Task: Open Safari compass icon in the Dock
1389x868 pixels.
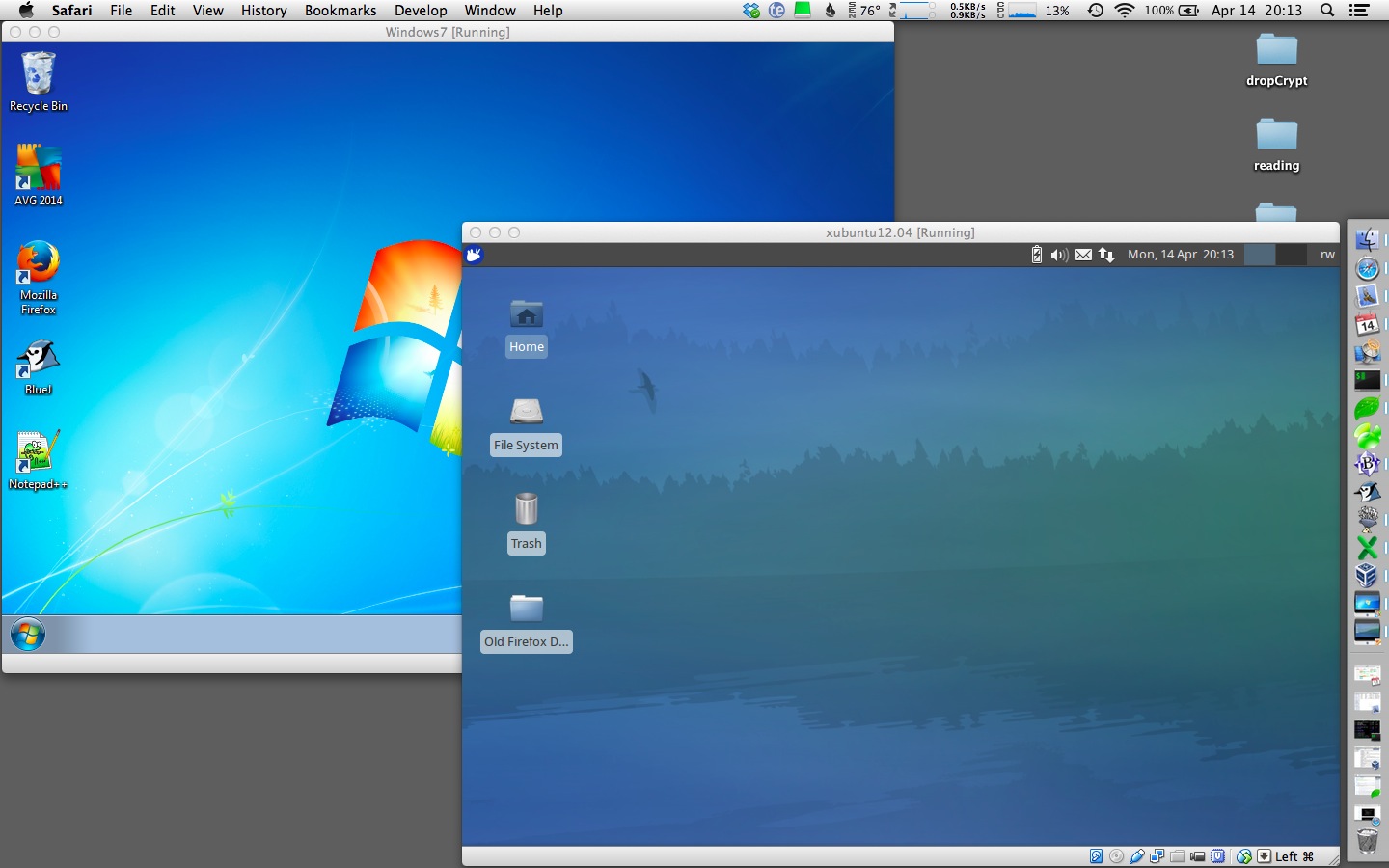Action: click(x=1367, y=268)
